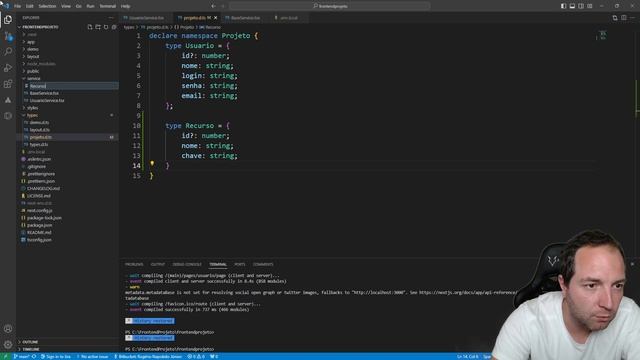Switch to the UsuarioService.tsx editor tab

coord(146,18)
